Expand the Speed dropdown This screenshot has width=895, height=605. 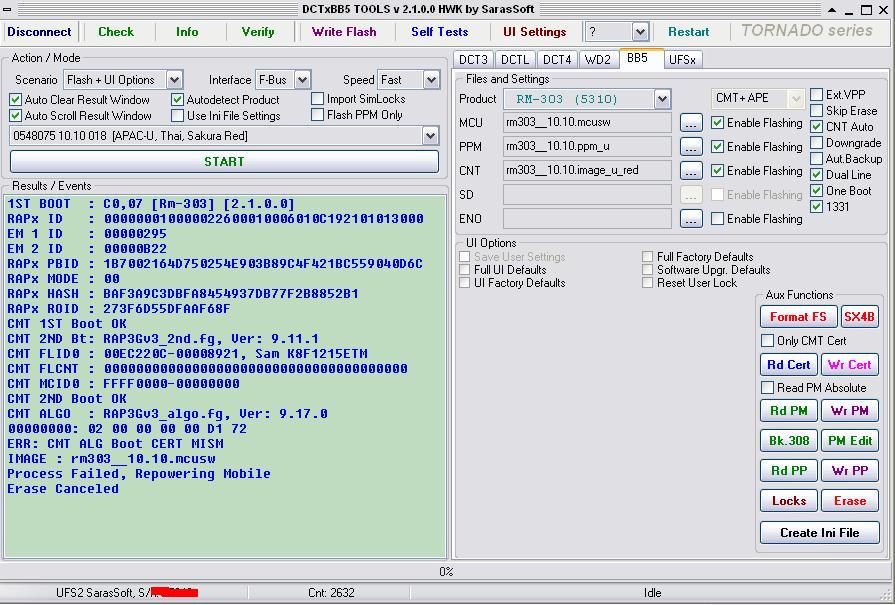[x=432, y=80]
